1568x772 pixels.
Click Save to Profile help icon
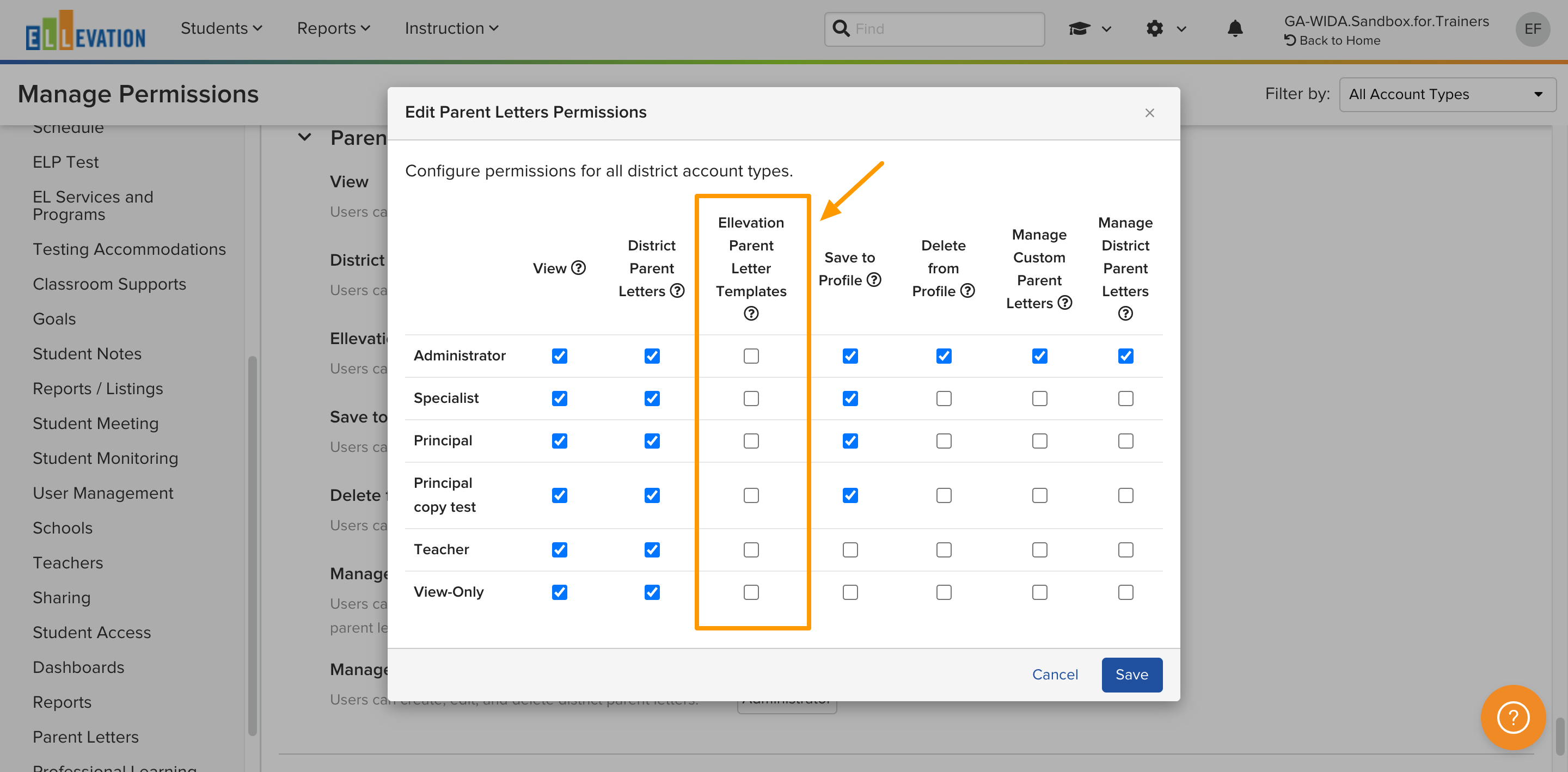pyautogui.click(x=874, y=279)
